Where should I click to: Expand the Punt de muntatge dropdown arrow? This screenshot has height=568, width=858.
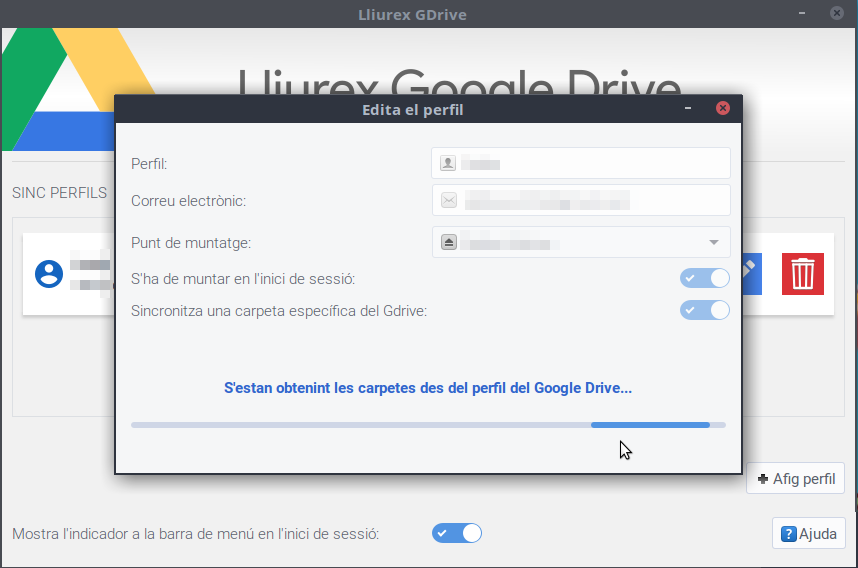pos(713,242)
